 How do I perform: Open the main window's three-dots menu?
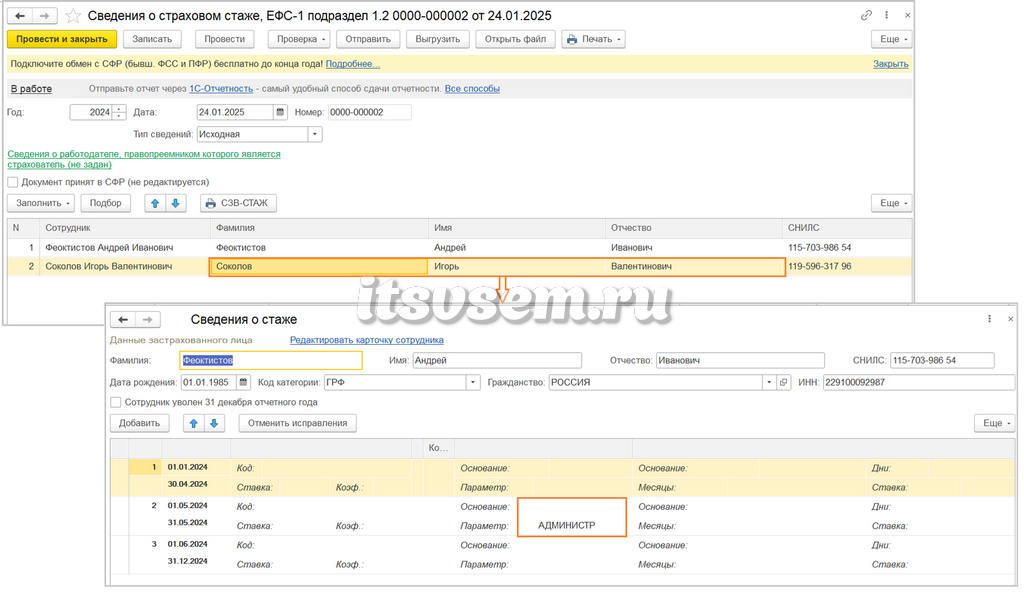pos(886,15)
